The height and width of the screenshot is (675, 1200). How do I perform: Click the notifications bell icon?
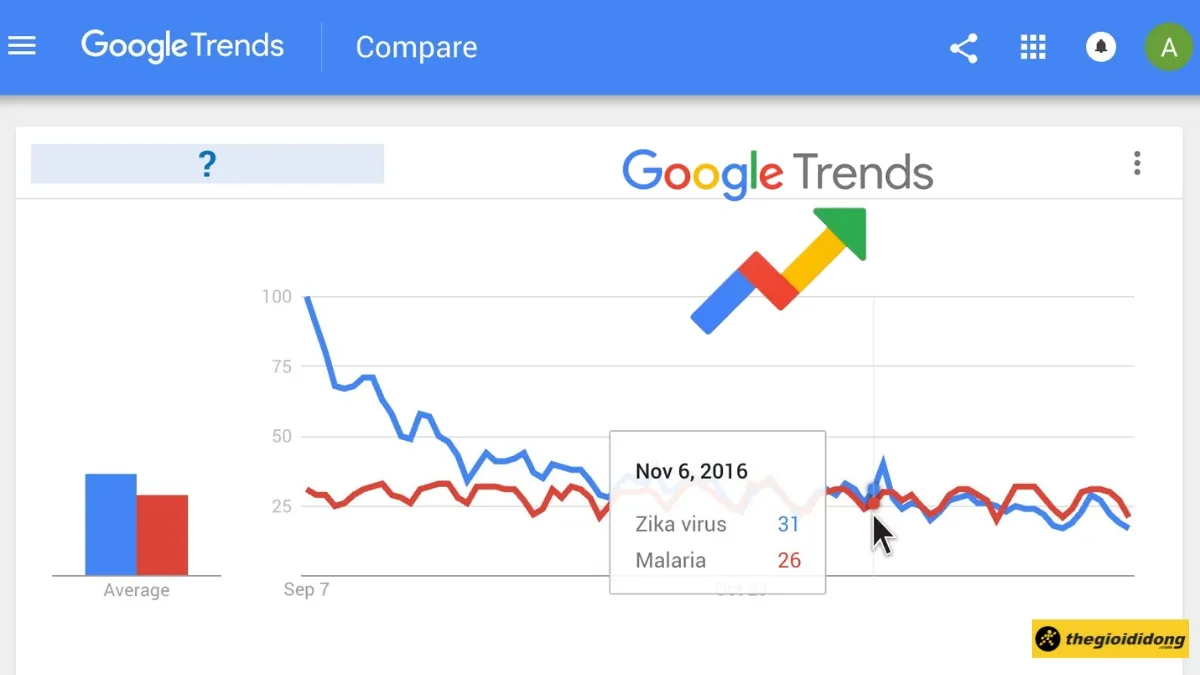(x=1100, y=46)
